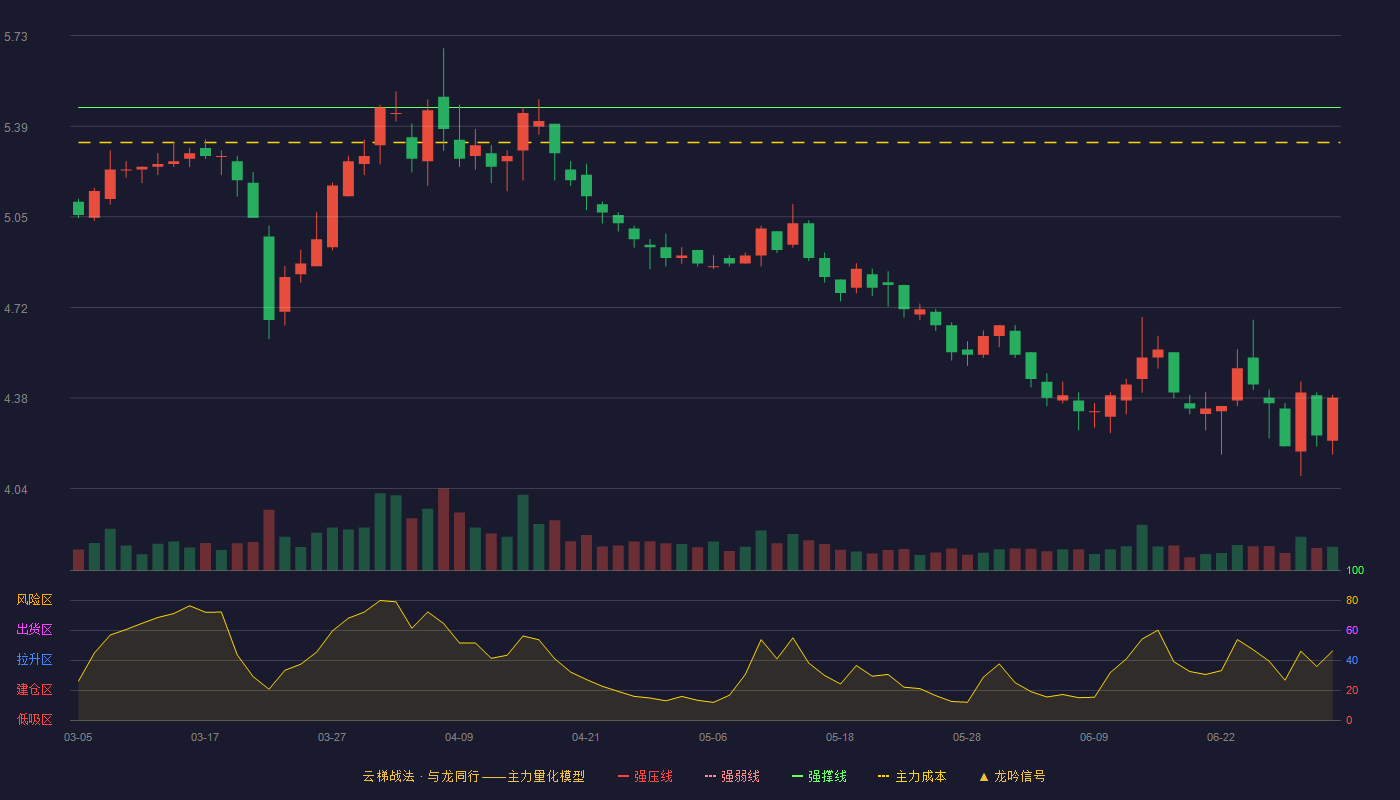Image resolution: width=1400 pixels, height=800 pixels.
Task: Click the 03-17 date label
Action: (x=205, y=737)
